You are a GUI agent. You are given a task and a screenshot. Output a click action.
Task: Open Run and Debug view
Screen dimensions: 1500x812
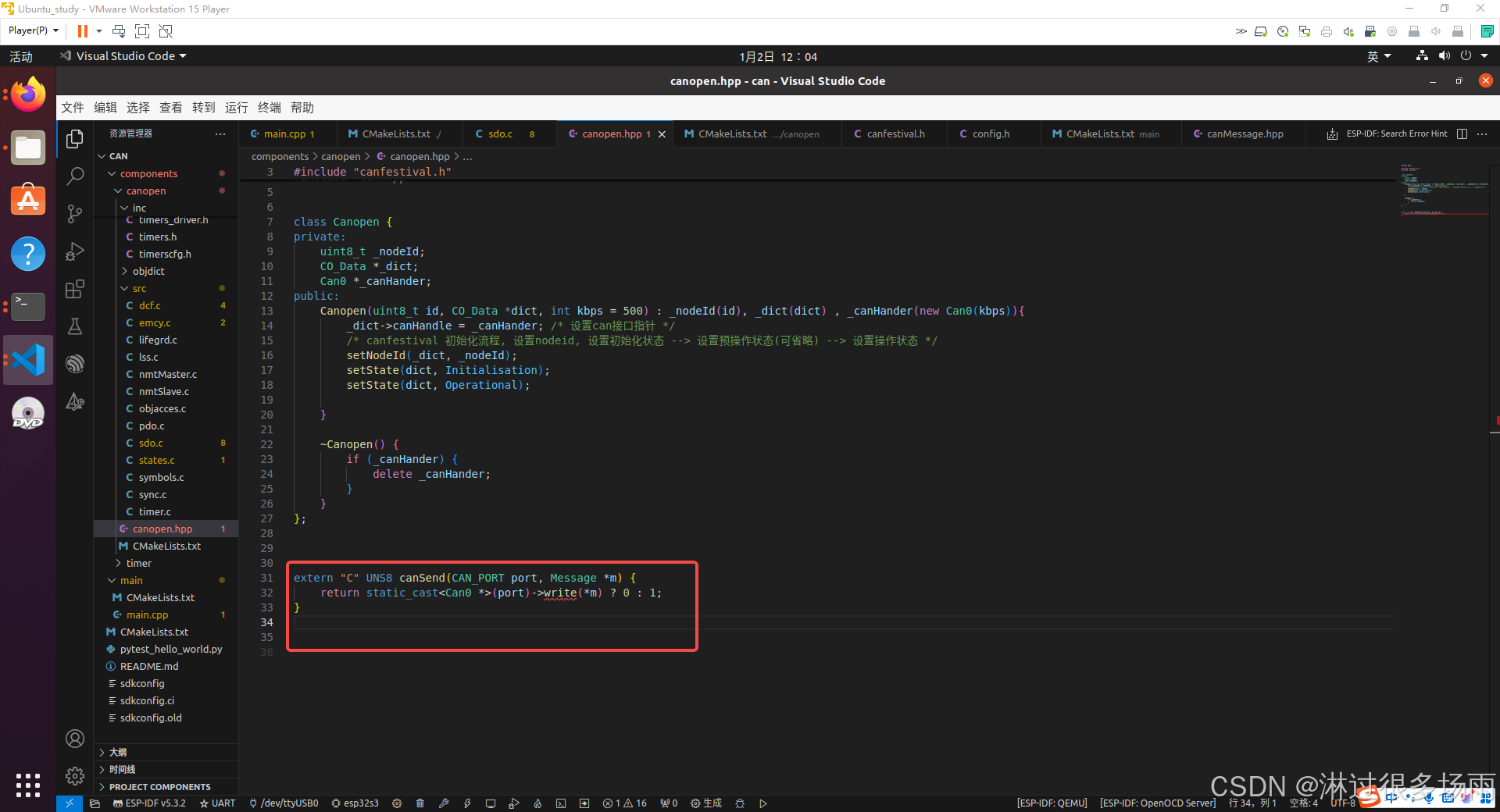pos(75,251)
